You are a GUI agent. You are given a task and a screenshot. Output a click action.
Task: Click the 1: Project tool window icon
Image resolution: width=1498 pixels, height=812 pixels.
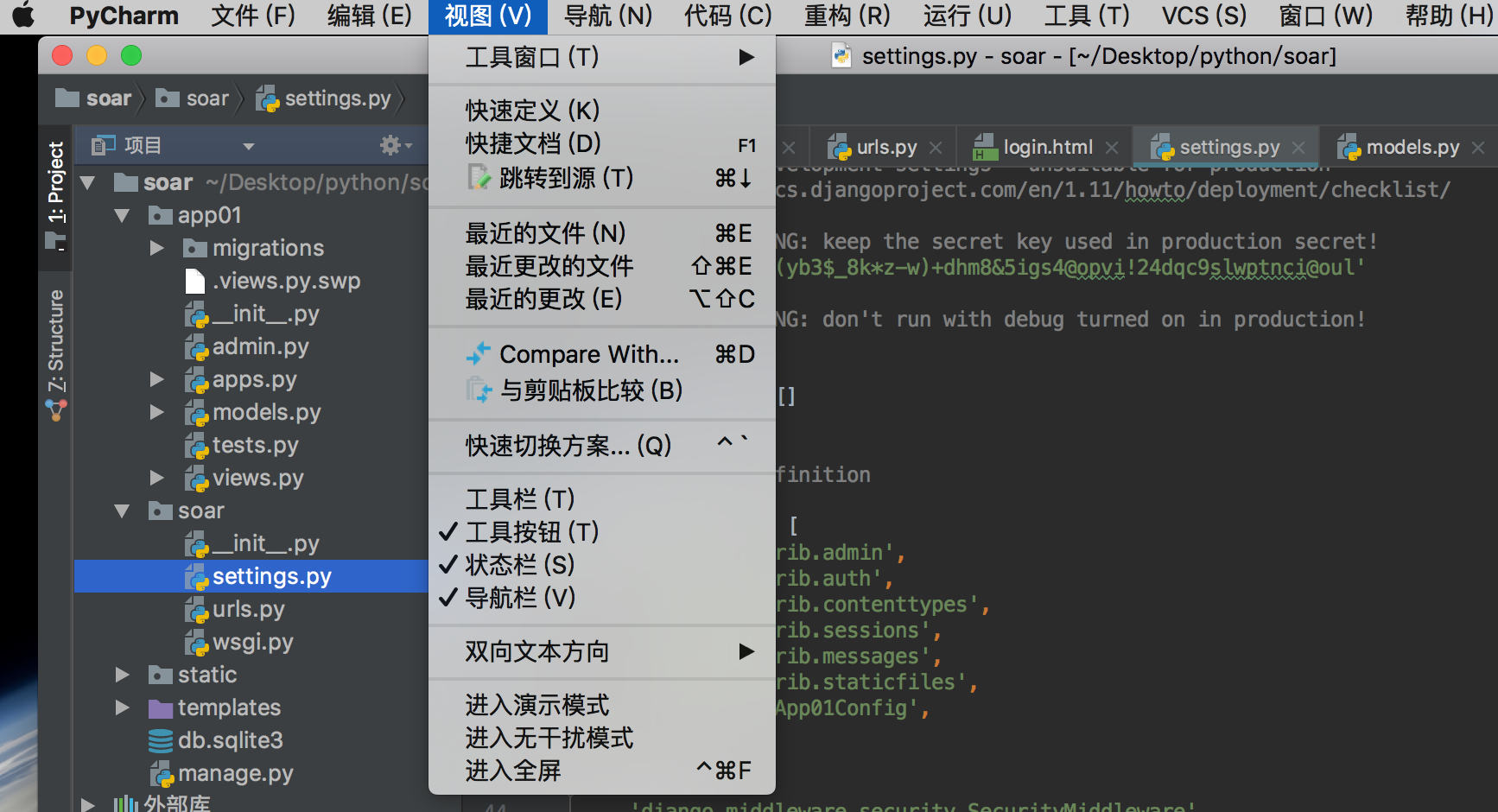pos(56,242)
